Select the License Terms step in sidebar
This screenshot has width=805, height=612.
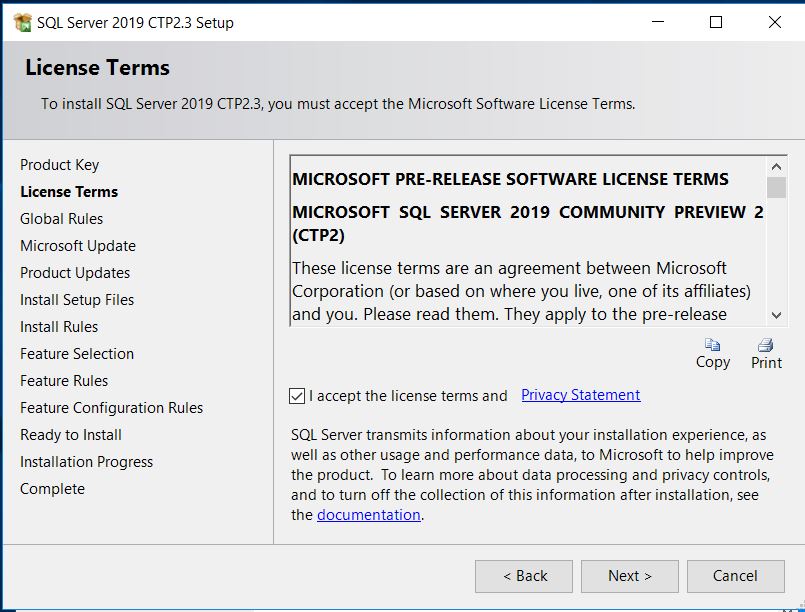click(x=69, y=191)
